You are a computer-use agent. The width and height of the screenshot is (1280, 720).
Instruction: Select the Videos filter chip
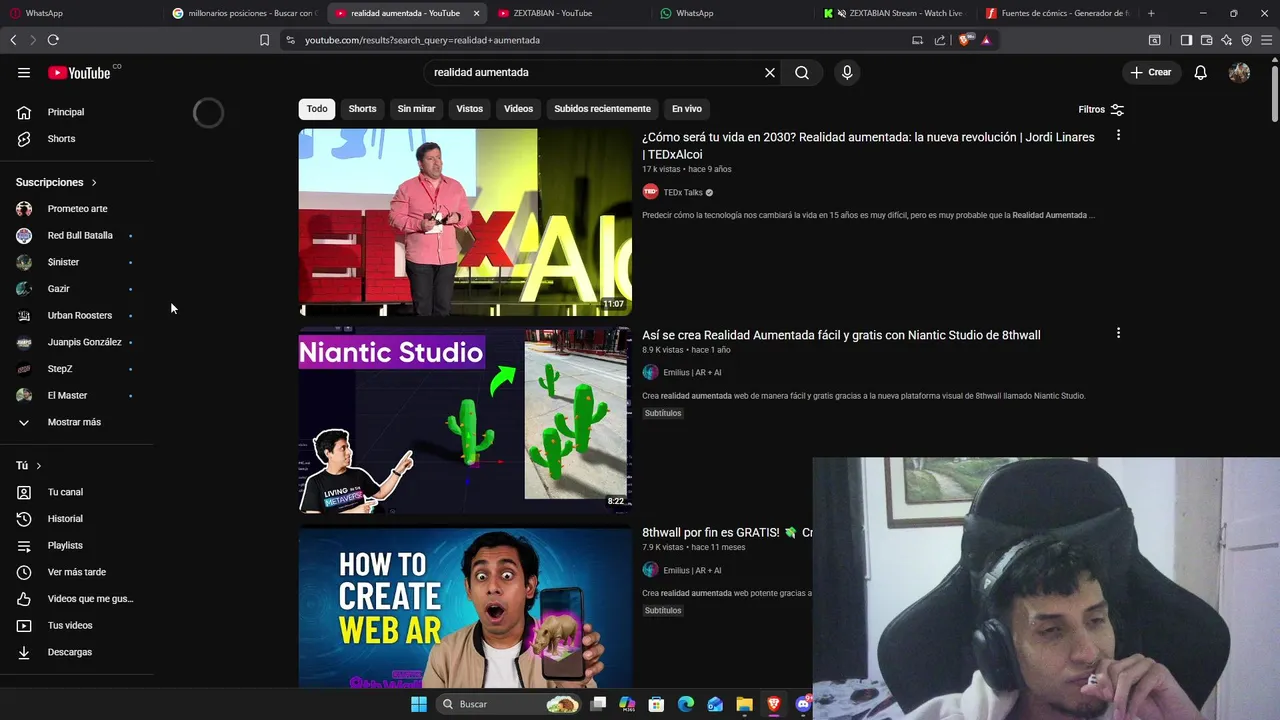point(518,108)
